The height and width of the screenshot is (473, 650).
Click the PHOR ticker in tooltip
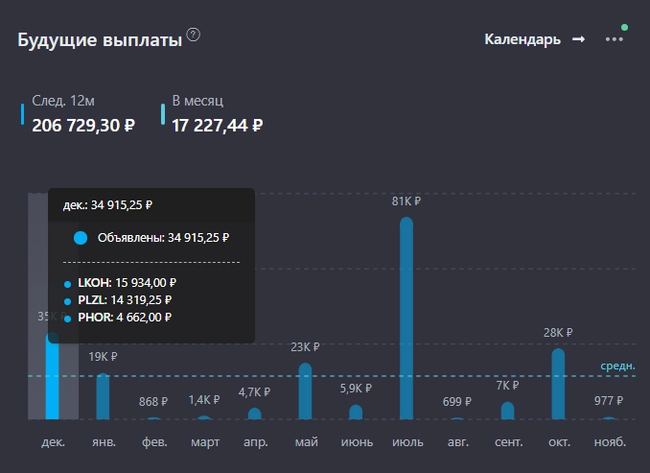(x=94, y=317)
